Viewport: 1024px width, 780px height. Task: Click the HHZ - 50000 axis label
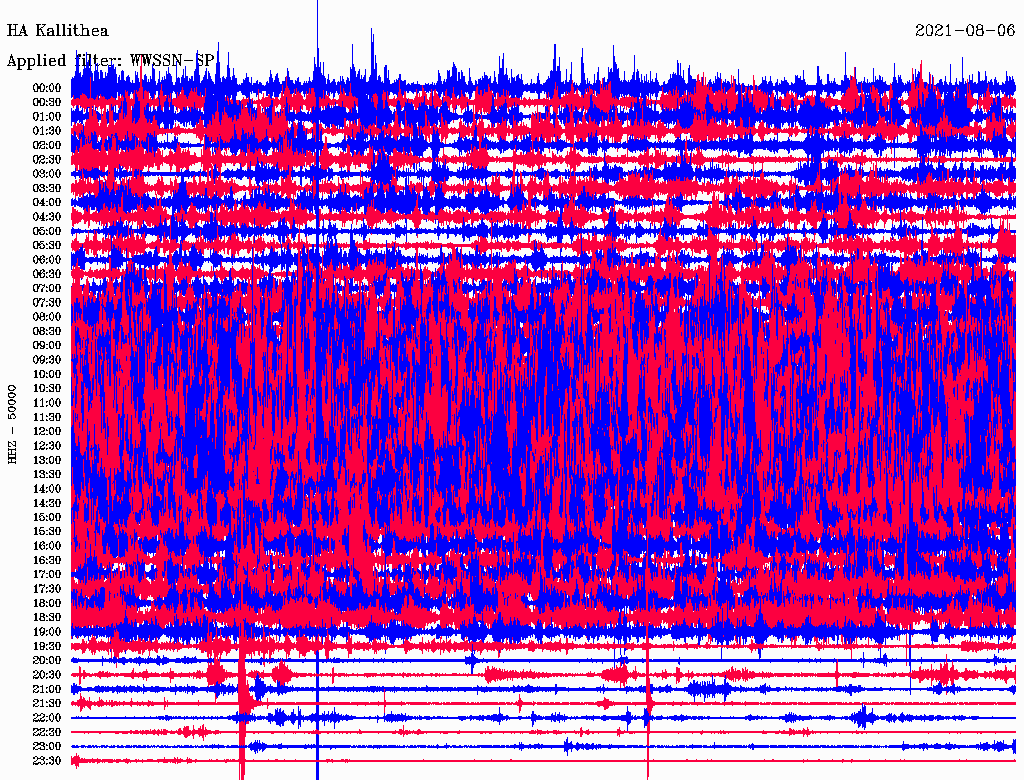tap(13, 423)
